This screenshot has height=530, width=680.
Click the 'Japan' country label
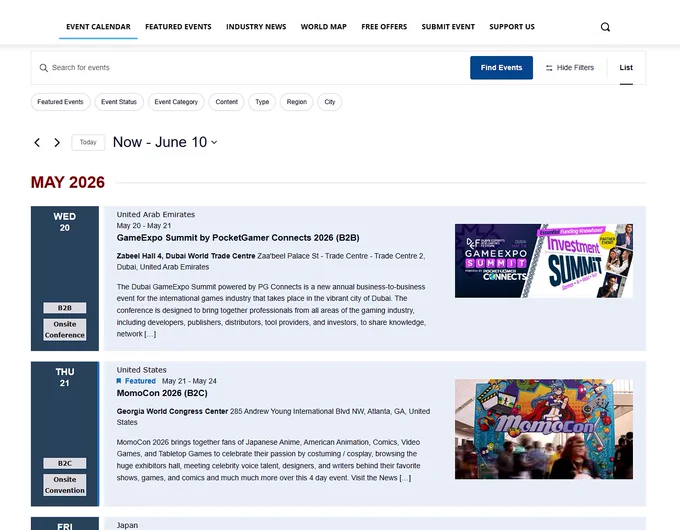click(x=127, y=525)
